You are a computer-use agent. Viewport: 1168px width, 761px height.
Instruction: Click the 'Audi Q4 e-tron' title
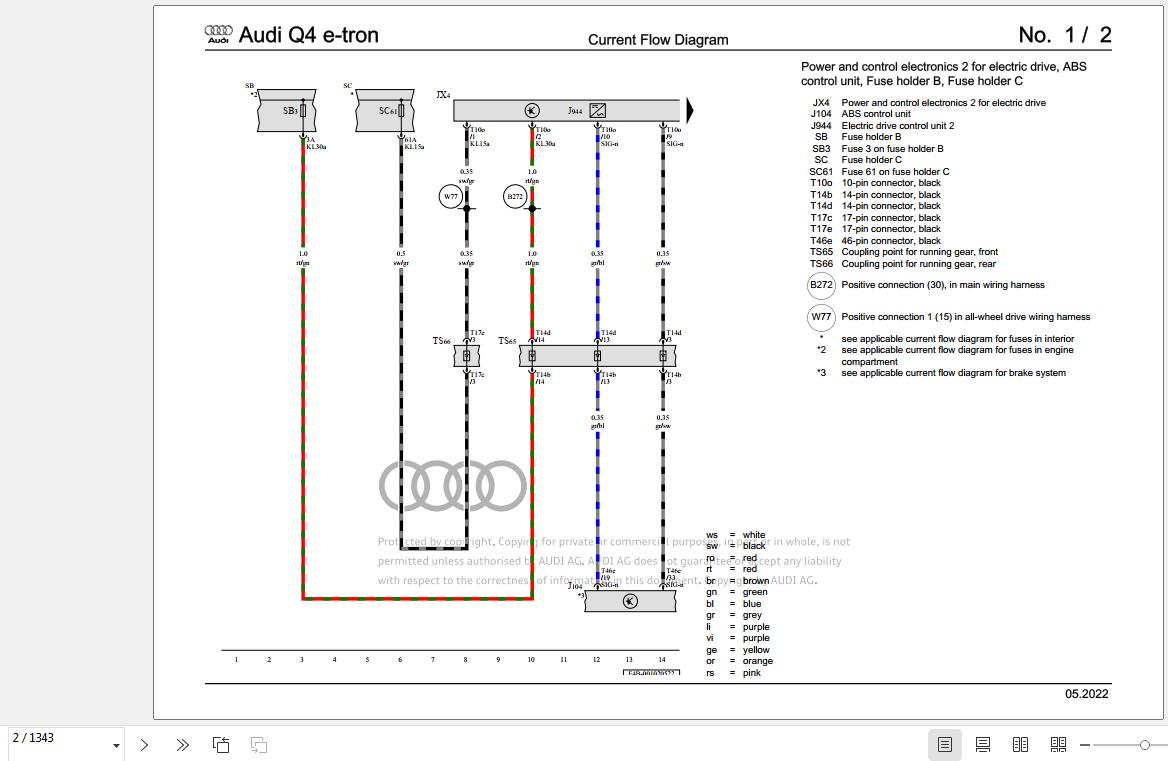coord(308,35)
